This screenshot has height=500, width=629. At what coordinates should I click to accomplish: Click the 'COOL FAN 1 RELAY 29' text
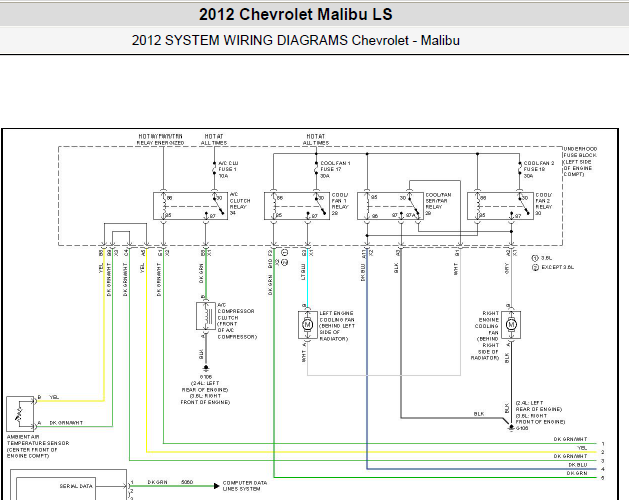[x=340, y=203]
